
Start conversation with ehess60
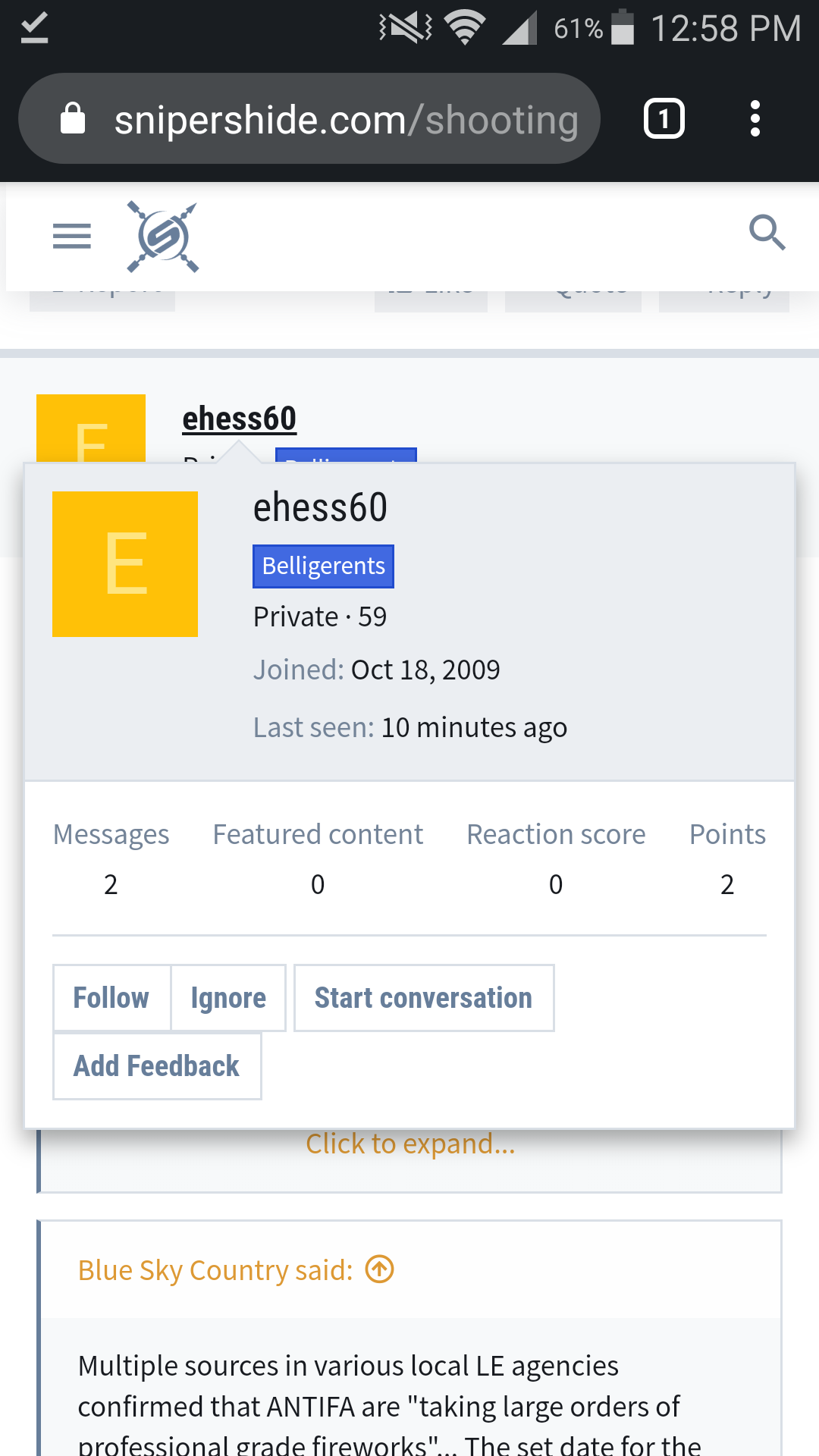coord(423,998)
